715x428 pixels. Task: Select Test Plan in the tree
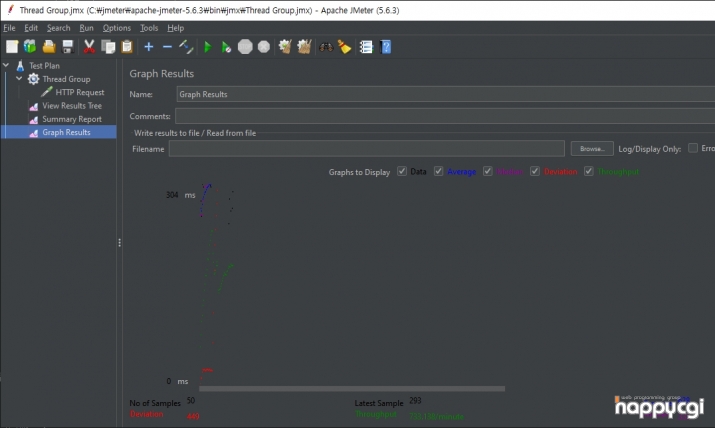coord(44,66)
